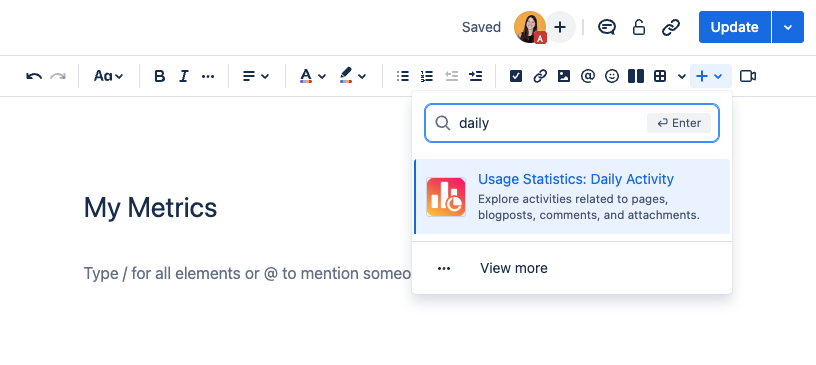
Task: Expand highlight color picker chevron
Action: pyautogui.click(x=362, y=77)
